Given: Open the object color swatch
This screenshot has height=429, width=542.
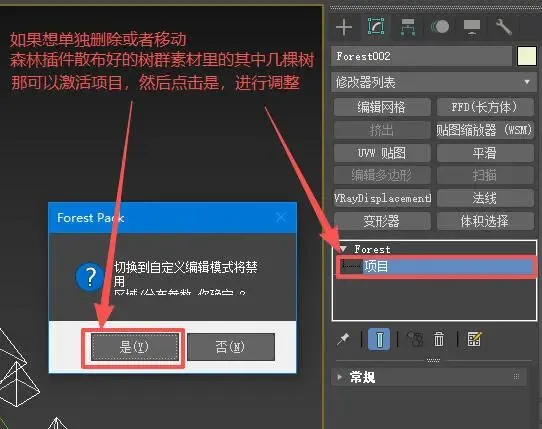Looking at the screenshot, I should pyautogui.click(x=526, y=56).
